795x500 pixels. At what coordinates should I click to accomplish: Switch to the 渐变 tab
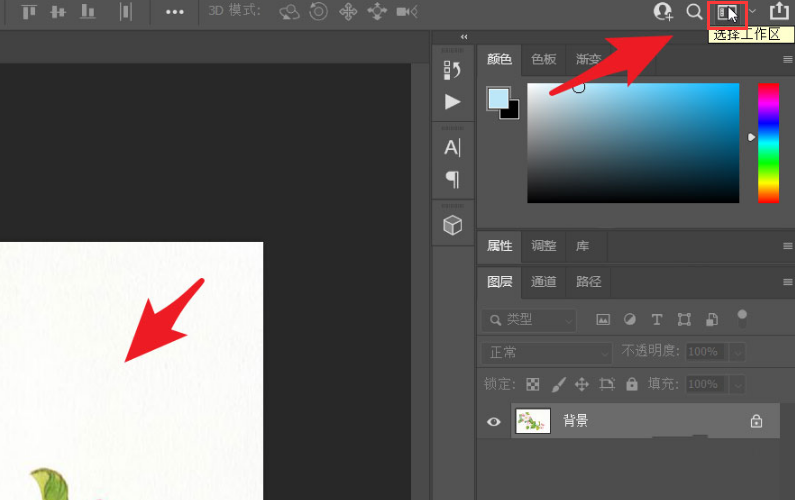coord(589,59)
